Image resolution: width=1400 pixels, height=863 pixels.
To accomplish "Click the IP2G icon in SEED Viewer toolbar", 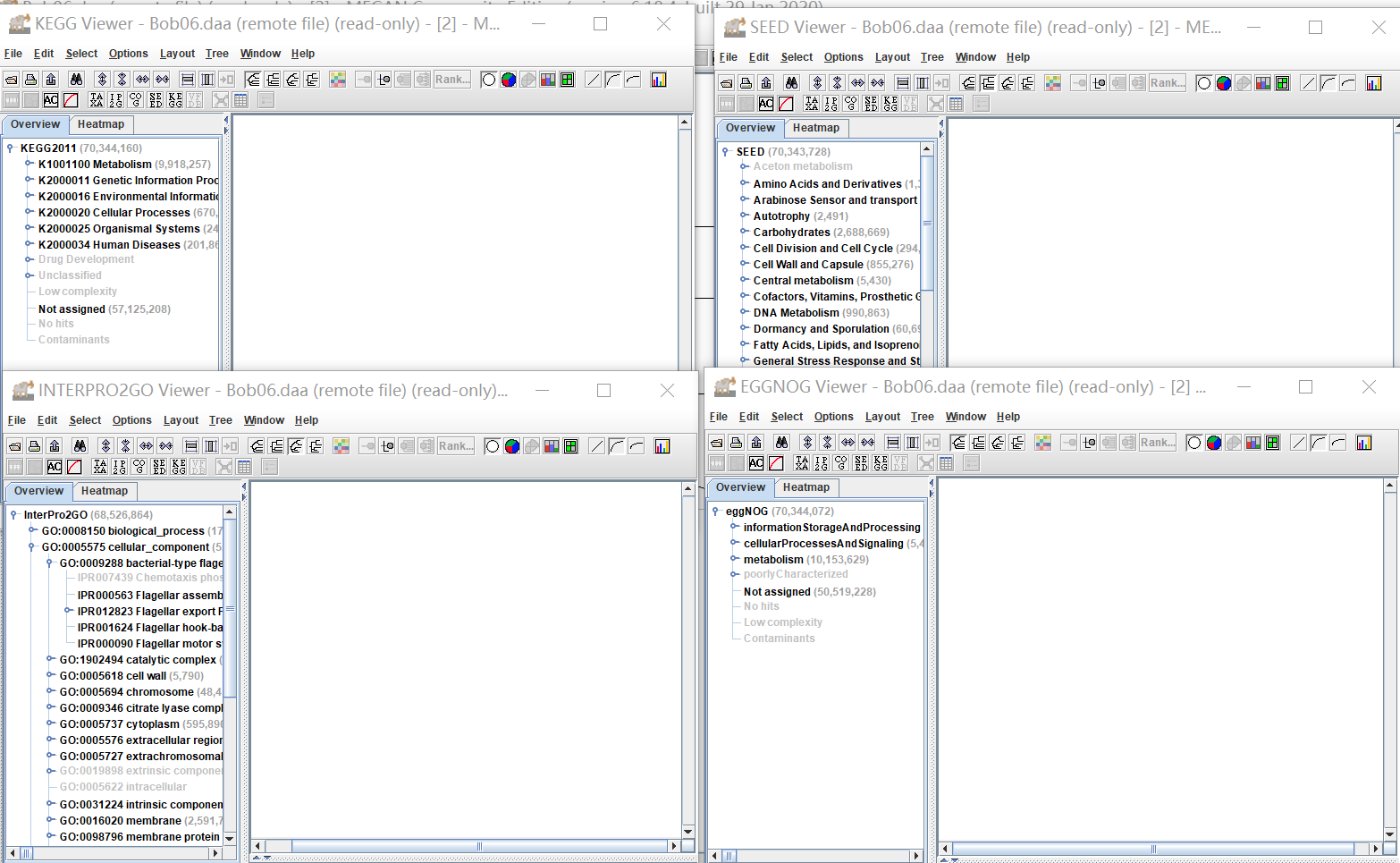I will pyautogui.click(x=831, y=104).
